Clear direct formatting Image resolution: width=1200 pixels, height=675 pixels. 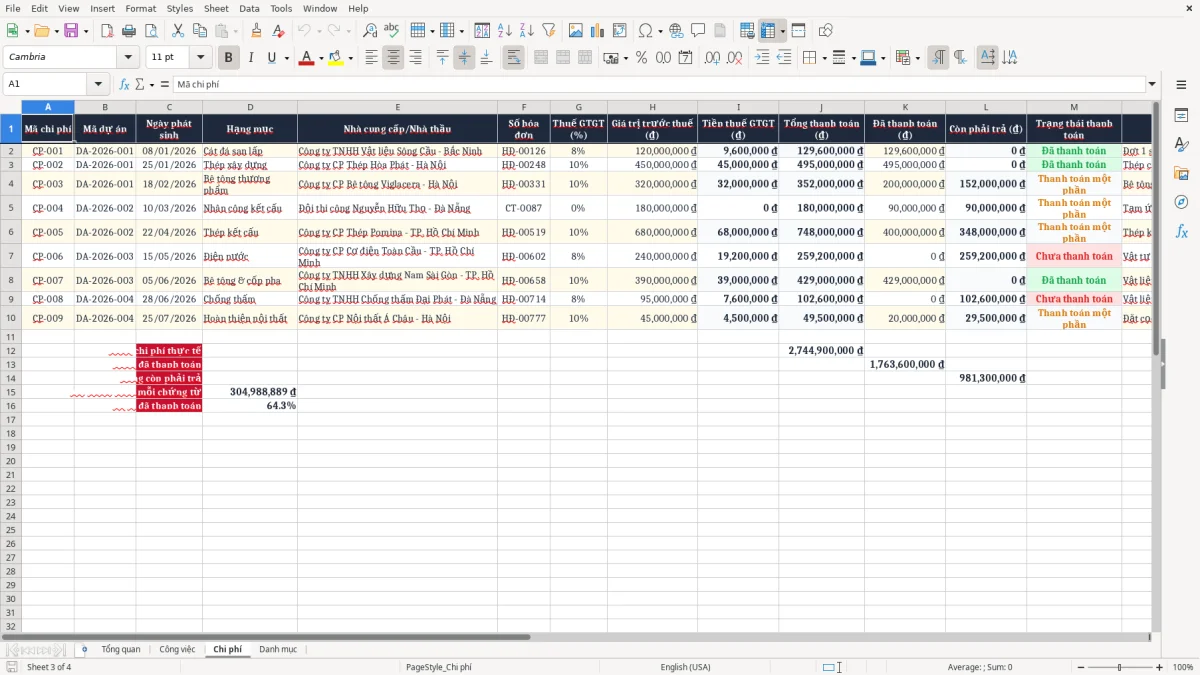pyautogui.click(x=279, y=31)
